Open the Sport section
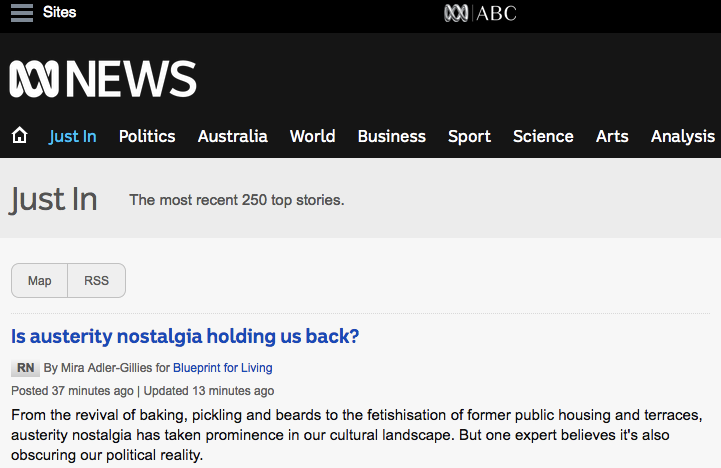 click(x=469, y=137)
